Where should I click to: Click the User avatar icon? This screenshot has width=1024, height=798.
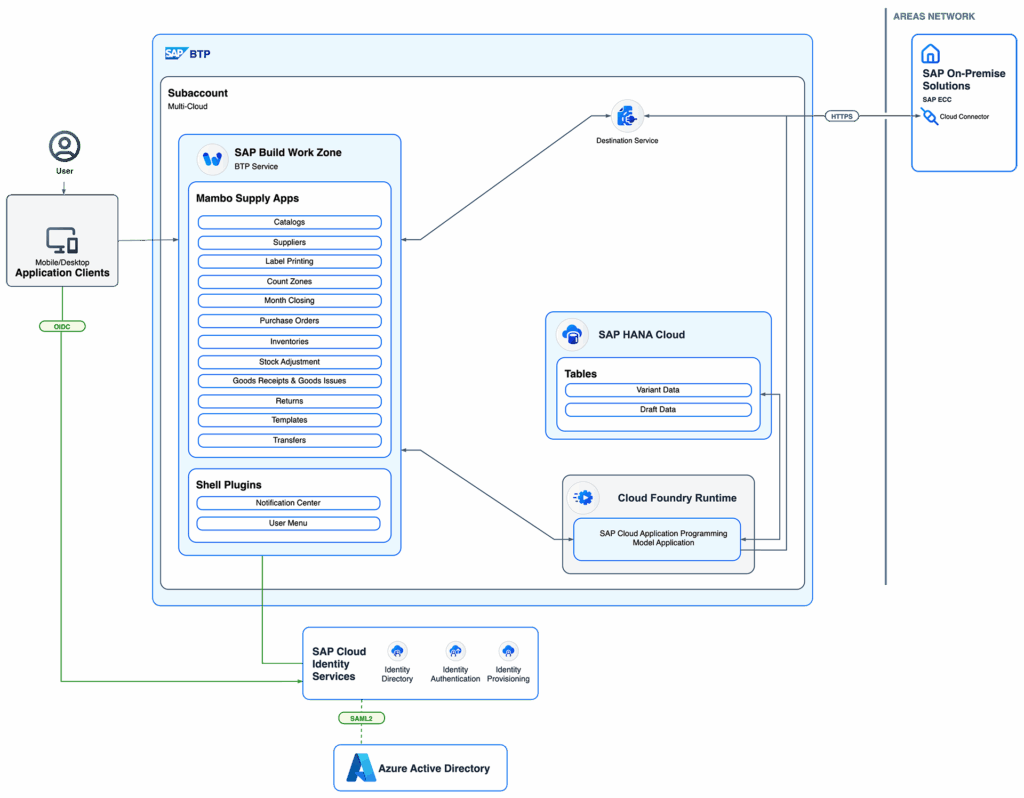65,146
